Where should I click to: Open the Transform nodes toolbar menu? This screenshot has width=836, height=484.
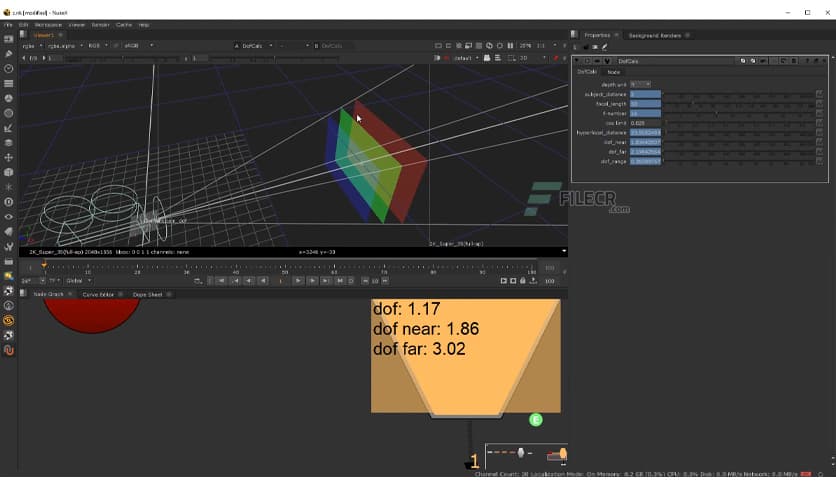click(9, 158)
